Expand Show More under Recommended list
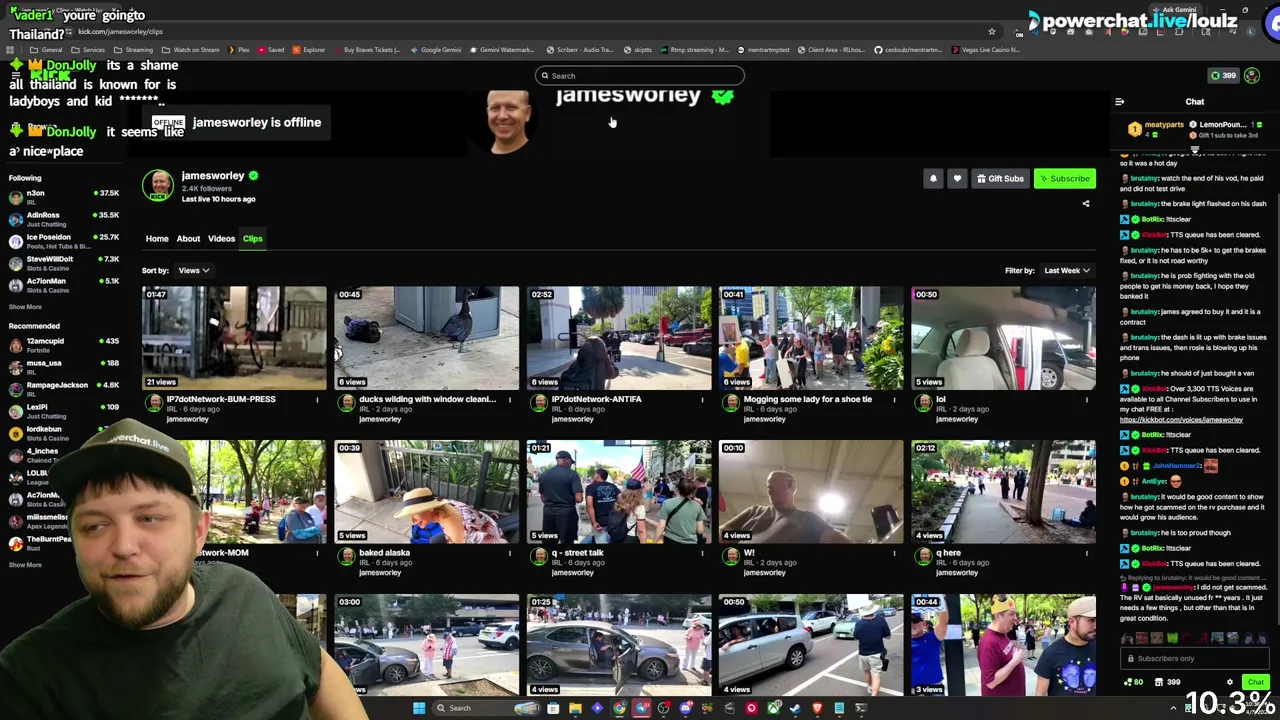Screen dimensions: 1280x720 pos(25,565)
